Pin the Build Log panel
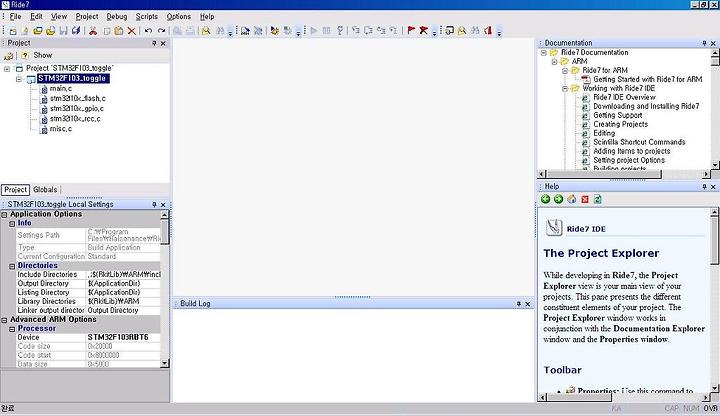This screenshot has height=416, width=720. pyautogui.click(x=518, y=304)
